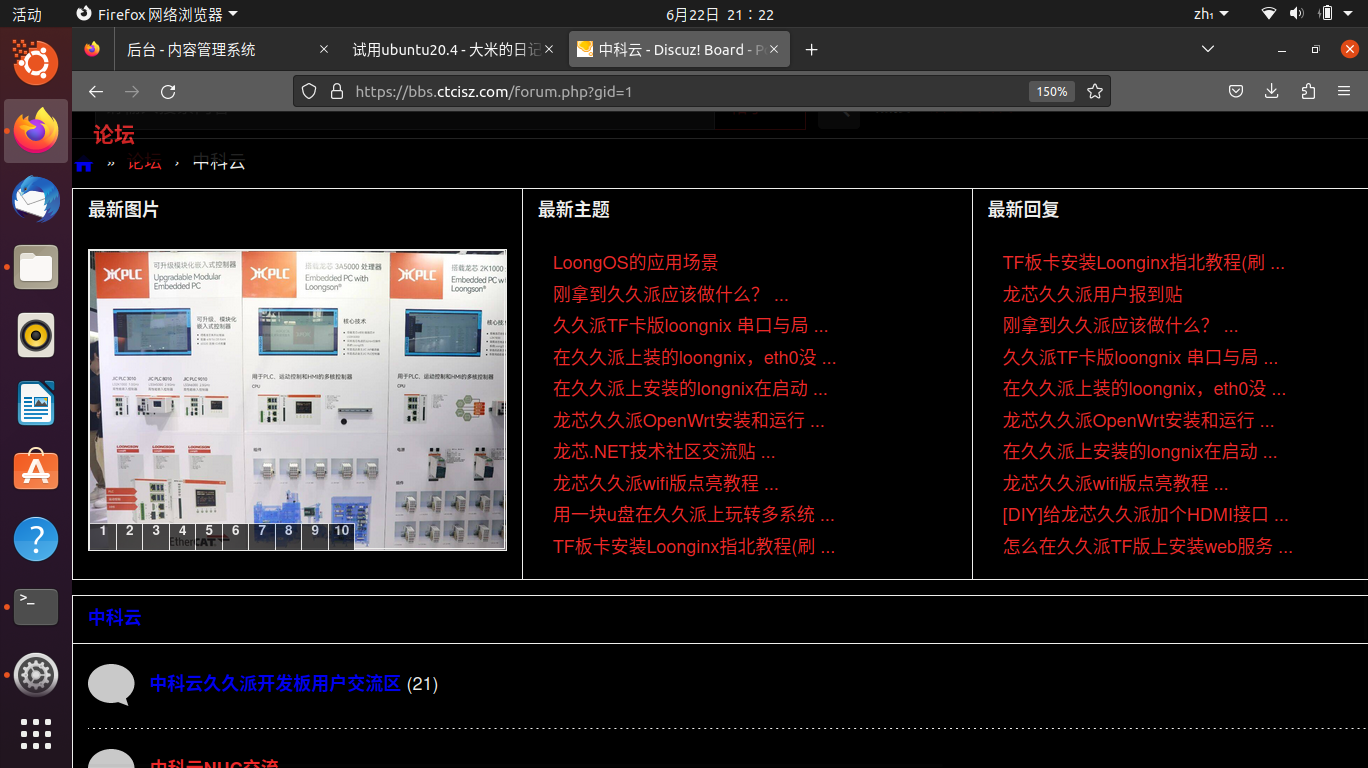The height and width of the screenshot is (768, 1368).
Task: Open the Settings gear dock icon
Action: (36, 675)
